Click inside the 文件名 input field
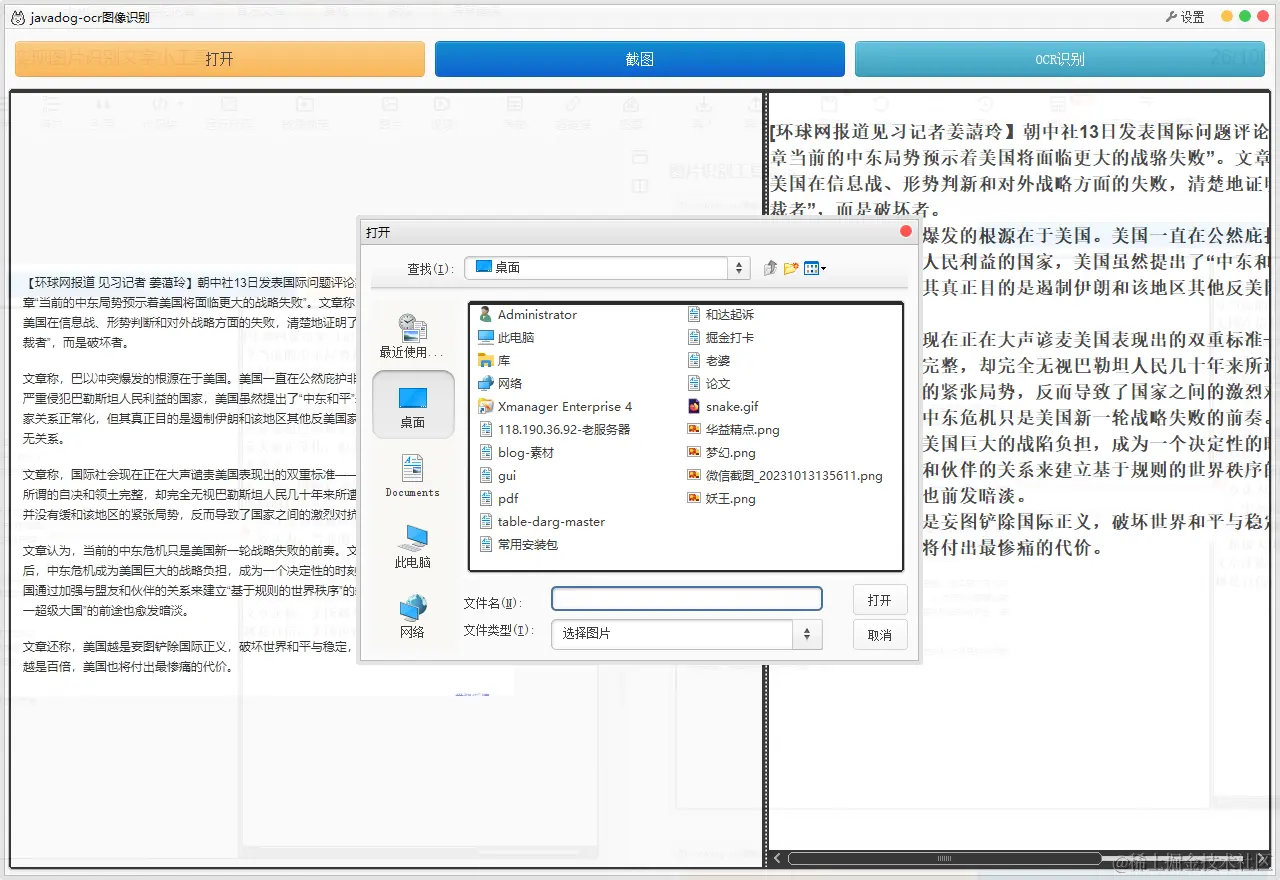 pyautogui.click(x=686, y=598)
